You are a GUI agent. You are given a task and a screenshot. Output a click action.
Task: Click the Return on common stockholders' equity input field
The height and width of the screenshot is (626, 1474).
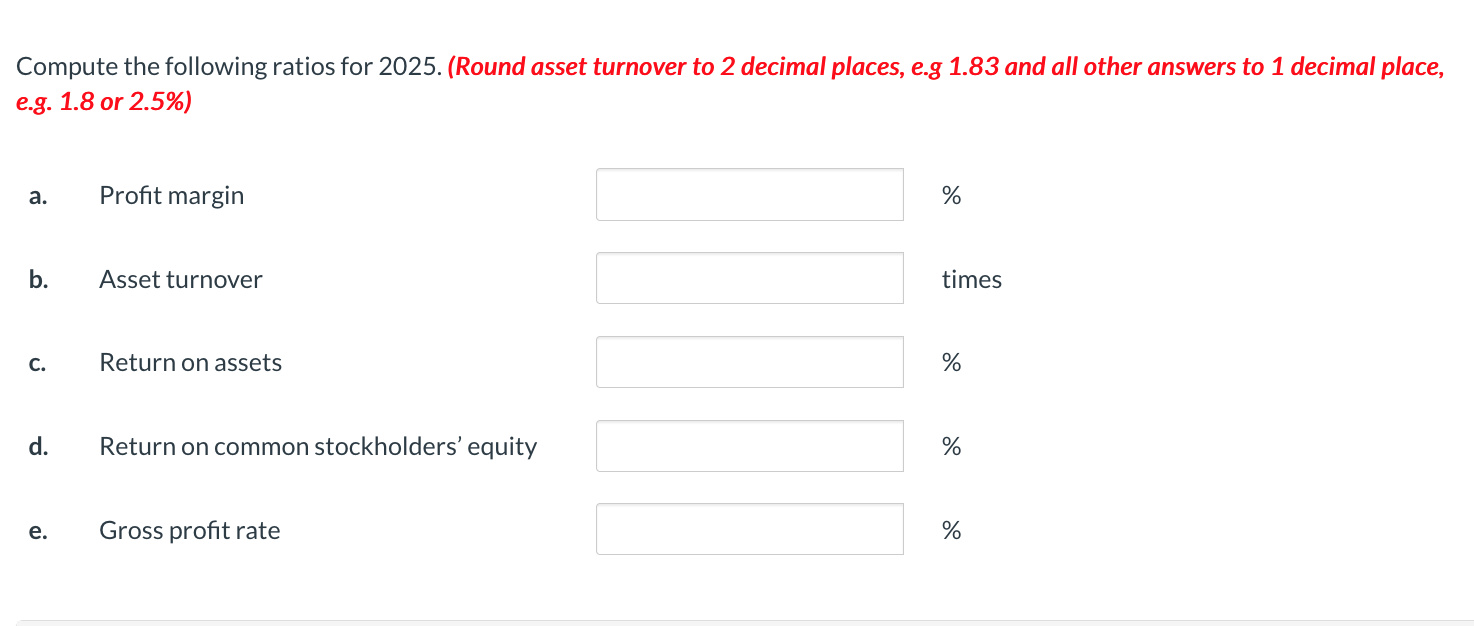click(x=749, y=445)
